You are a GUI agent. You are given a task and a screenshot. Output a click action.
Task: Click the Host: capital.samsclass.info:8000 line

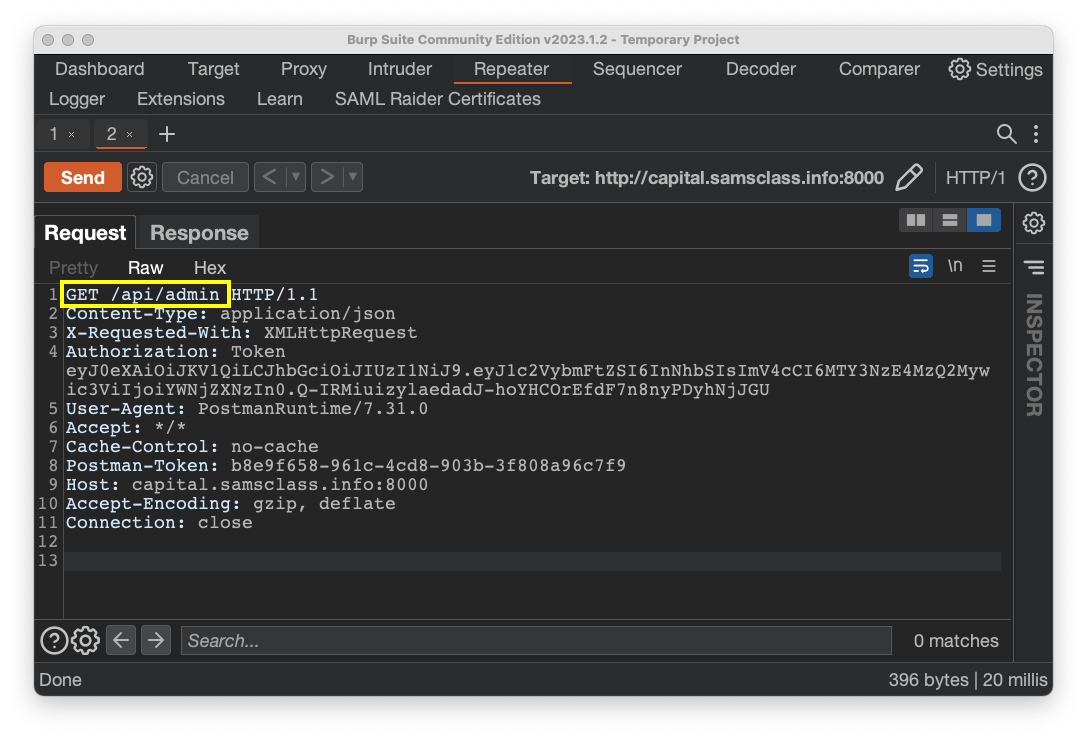pyautogui.click(x=247, y=484)
